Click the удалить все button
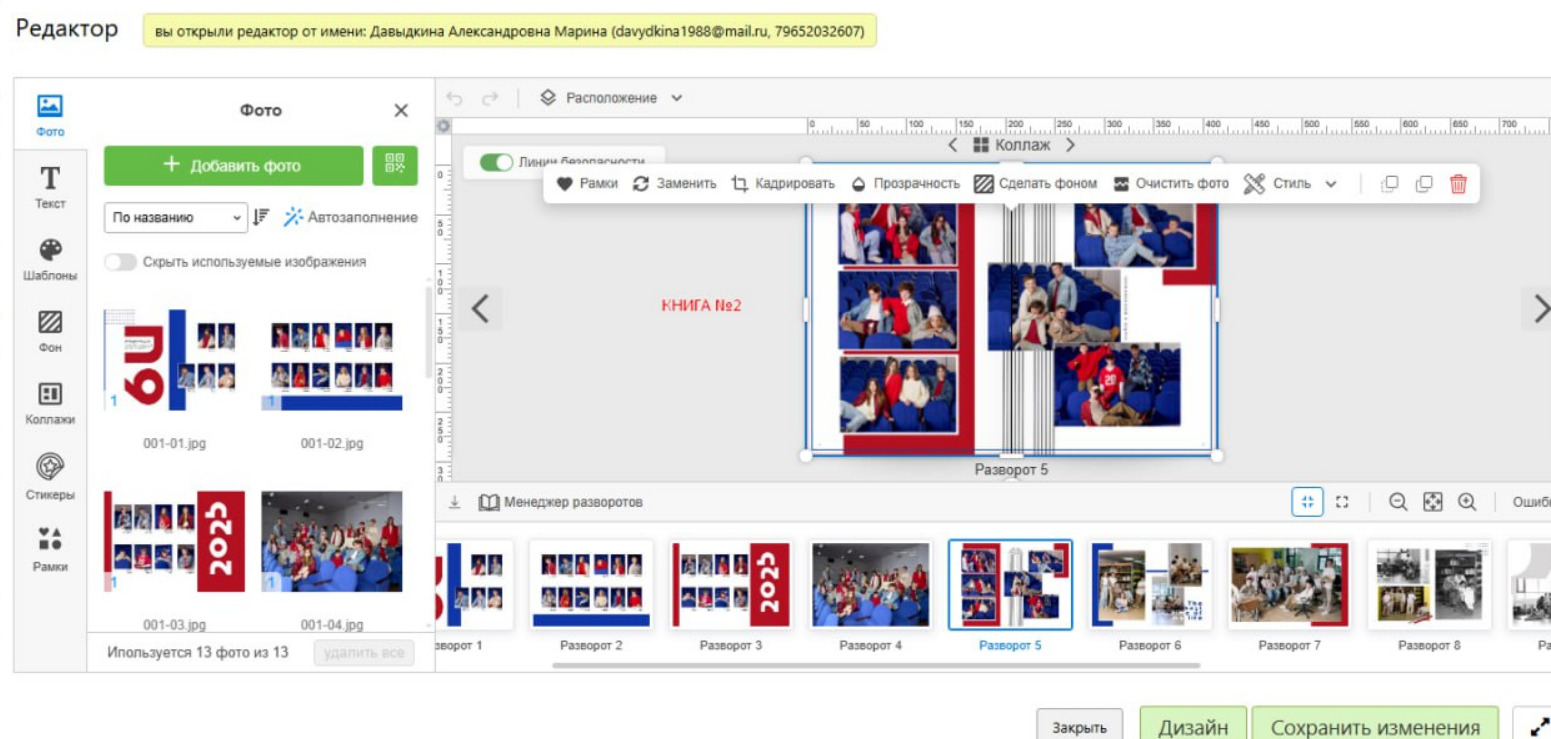 click(363, 653)
